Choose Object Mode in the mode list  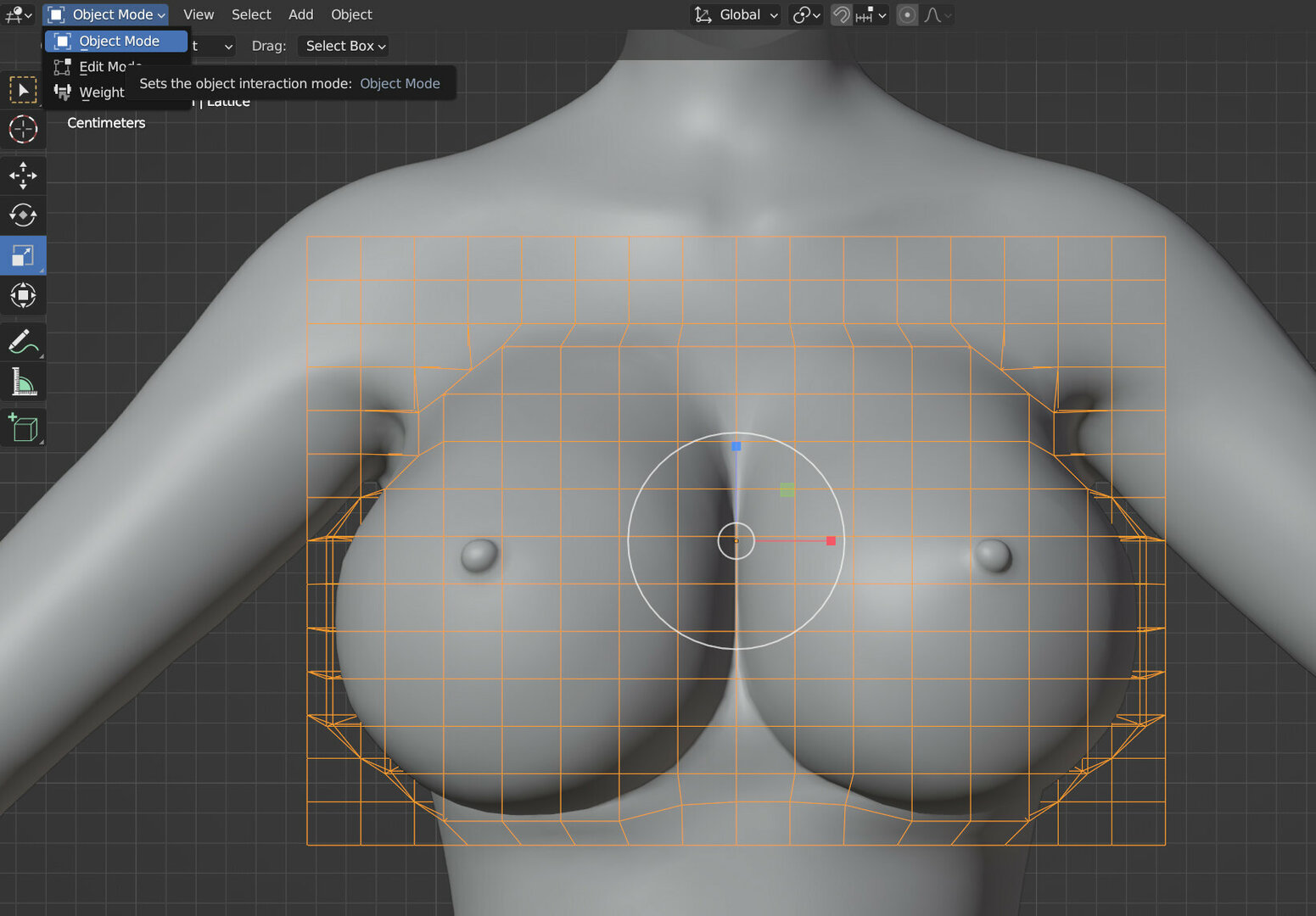[x=116, y=41]
